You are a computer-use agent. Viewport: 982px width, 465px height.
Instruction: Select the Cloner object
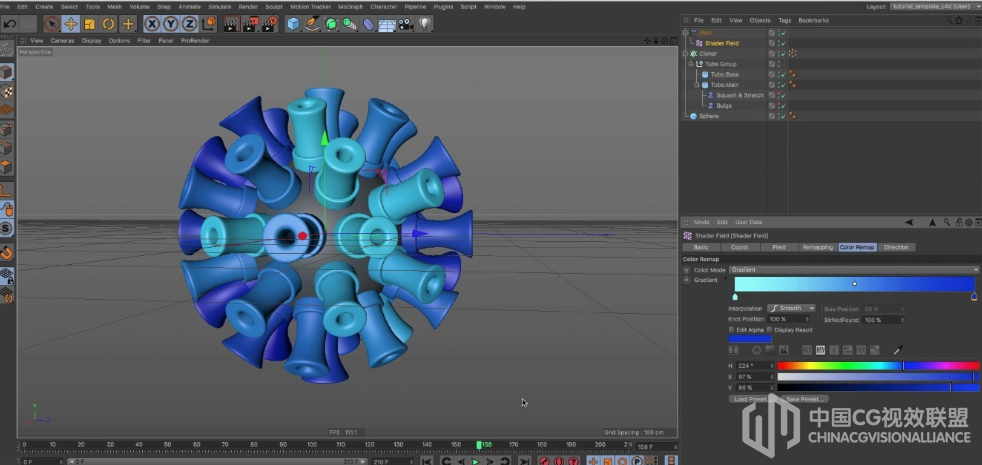(x=708, y=54)
